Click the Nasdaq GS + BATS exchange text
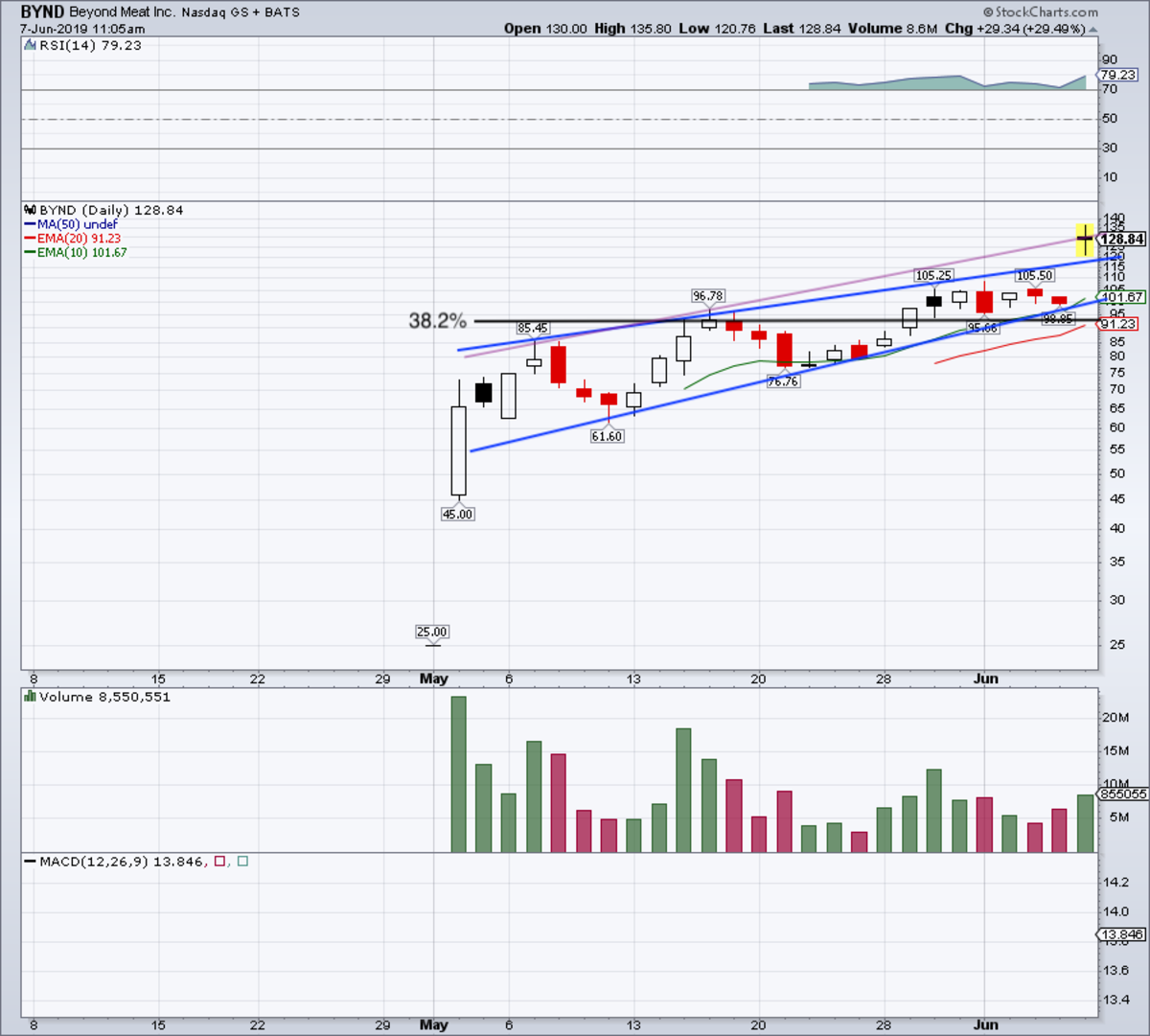 pos(240,13)
